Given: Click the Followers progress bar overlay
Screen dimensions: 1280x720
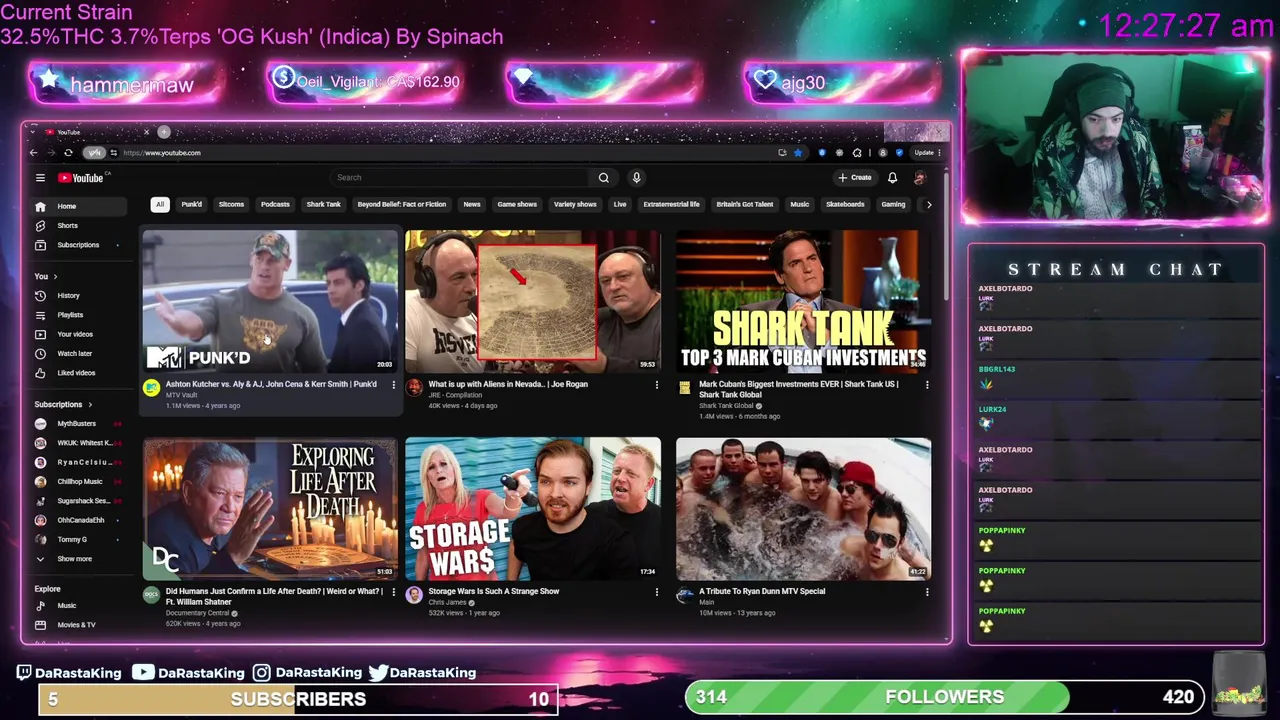Looking at the screenshot, I should point(944,697).
